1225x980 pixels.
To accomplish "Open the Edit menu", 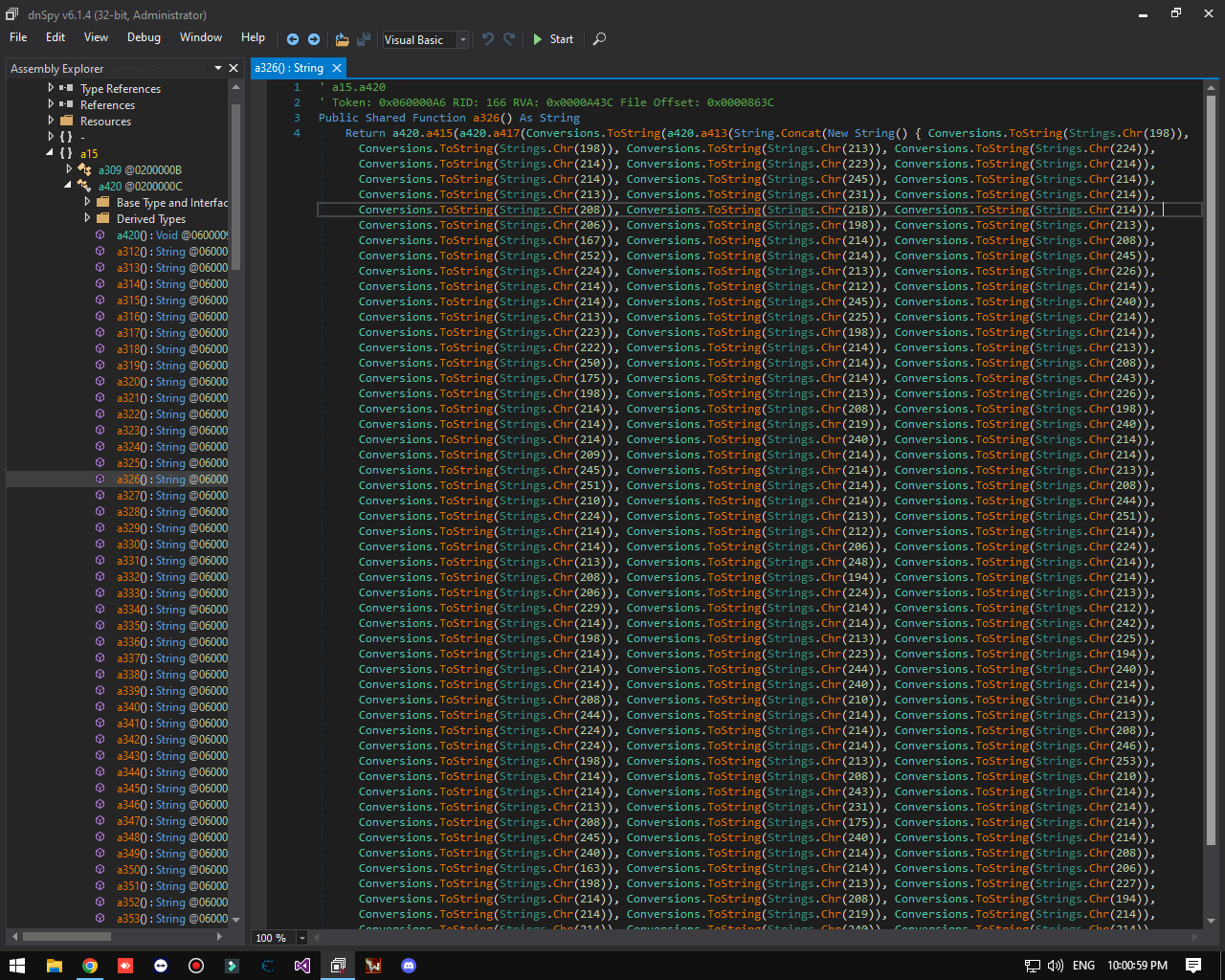I will [56, 37].
